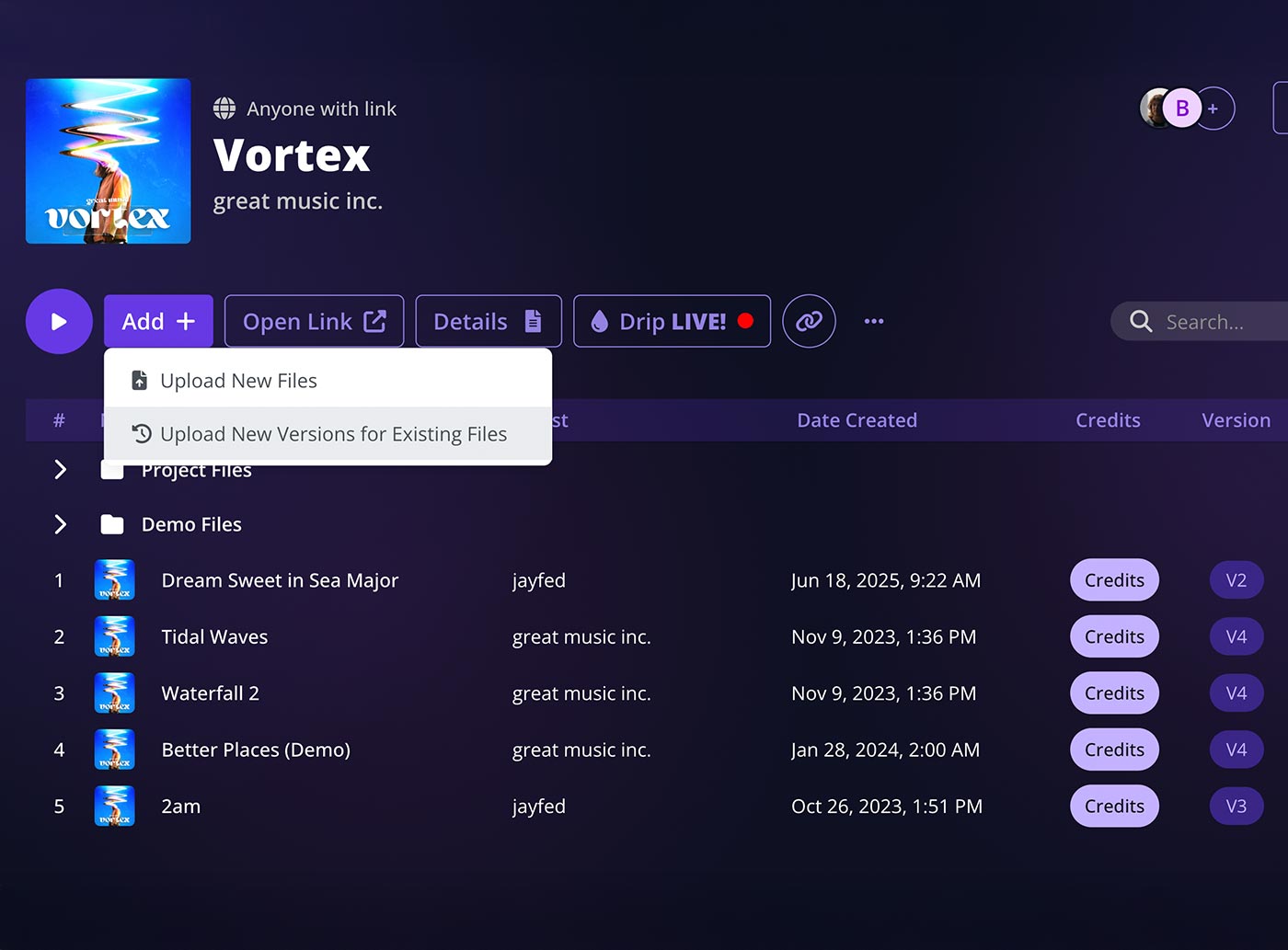Select track title Tidal Waves

pyautogui.click(x=214, y=636)
